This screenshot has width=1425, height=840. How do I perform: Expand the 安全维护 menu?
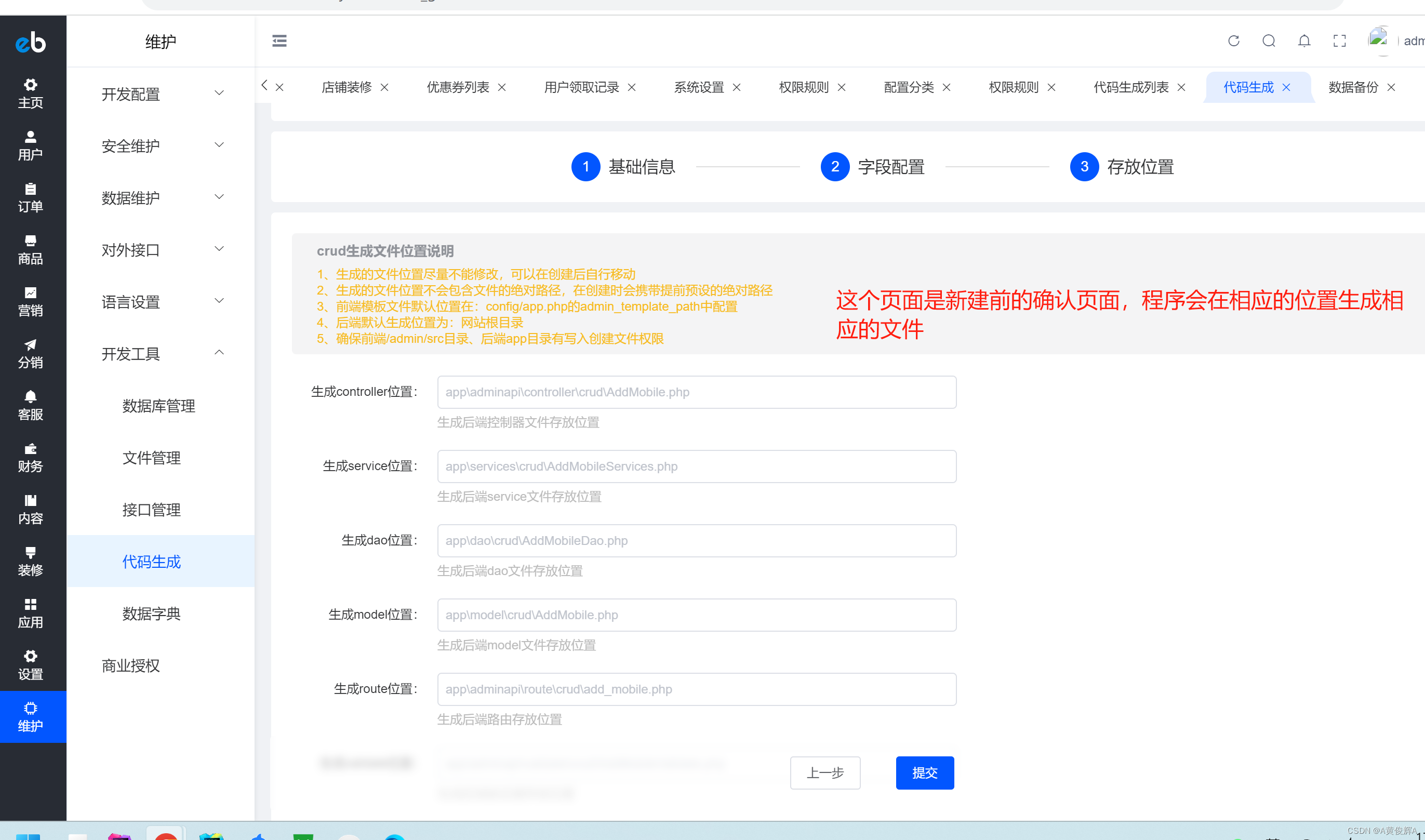(x=161, y=145)
